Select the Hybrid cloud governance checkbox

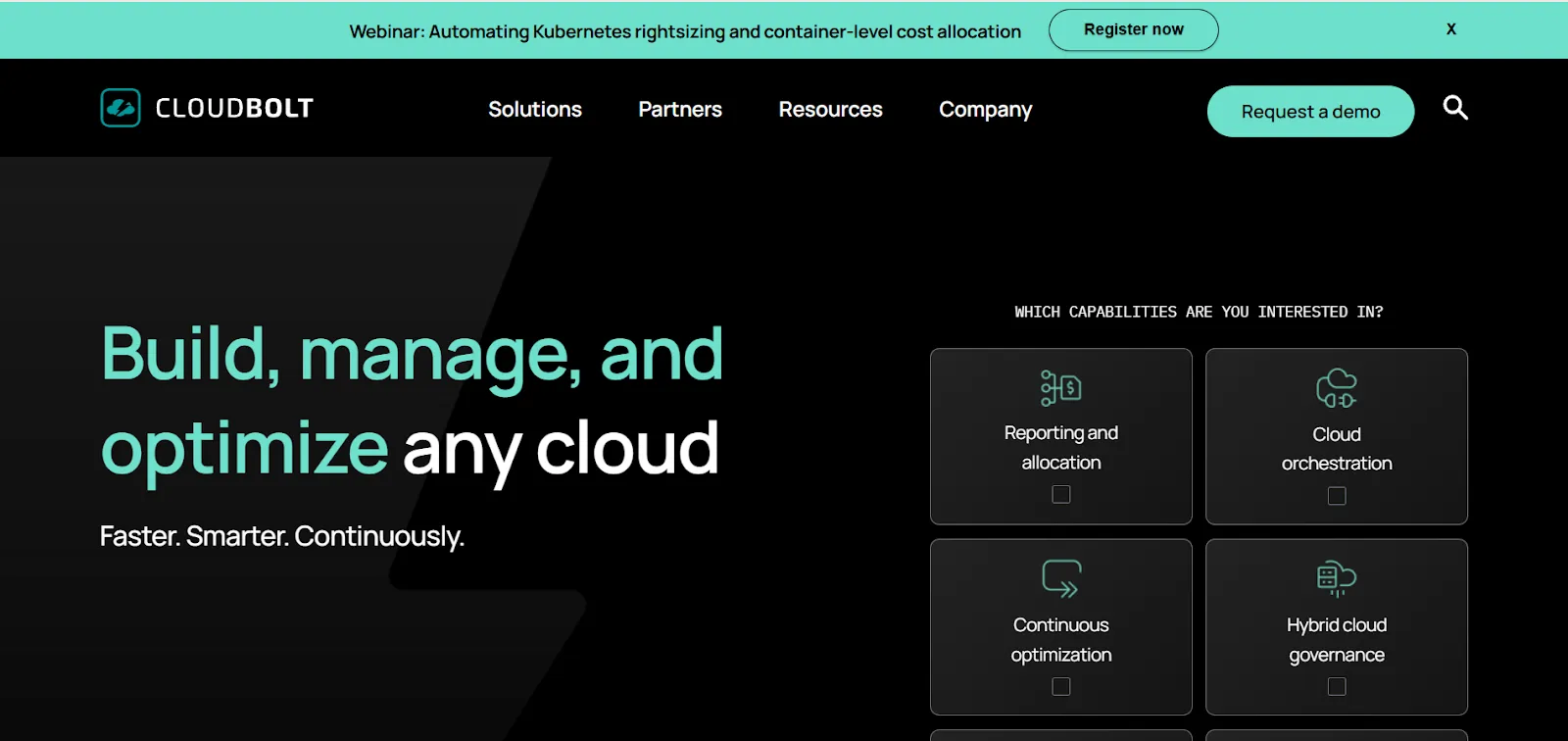[x=1337, y=687]
